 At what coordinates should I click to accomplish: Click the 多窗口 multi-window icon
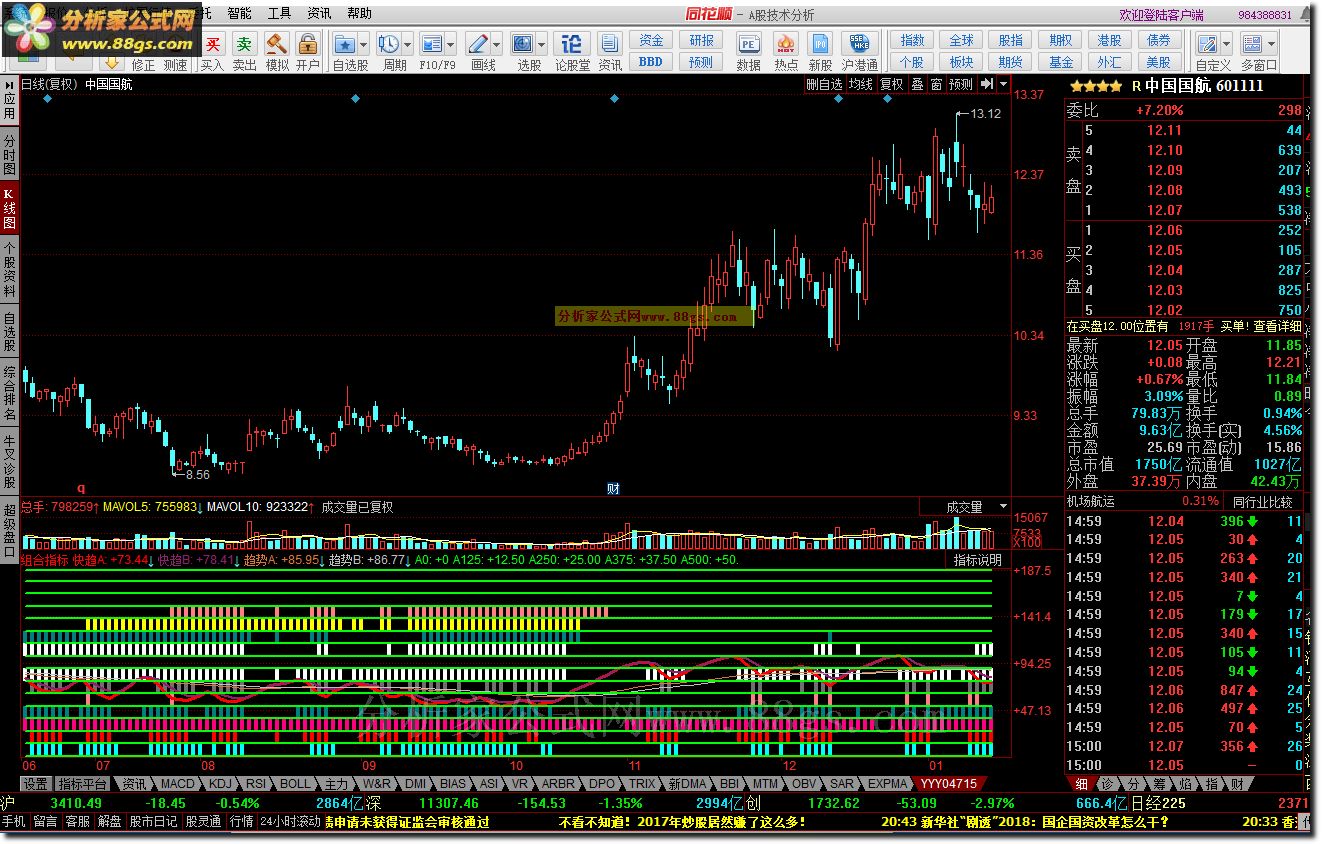[x=1253, y=44]
